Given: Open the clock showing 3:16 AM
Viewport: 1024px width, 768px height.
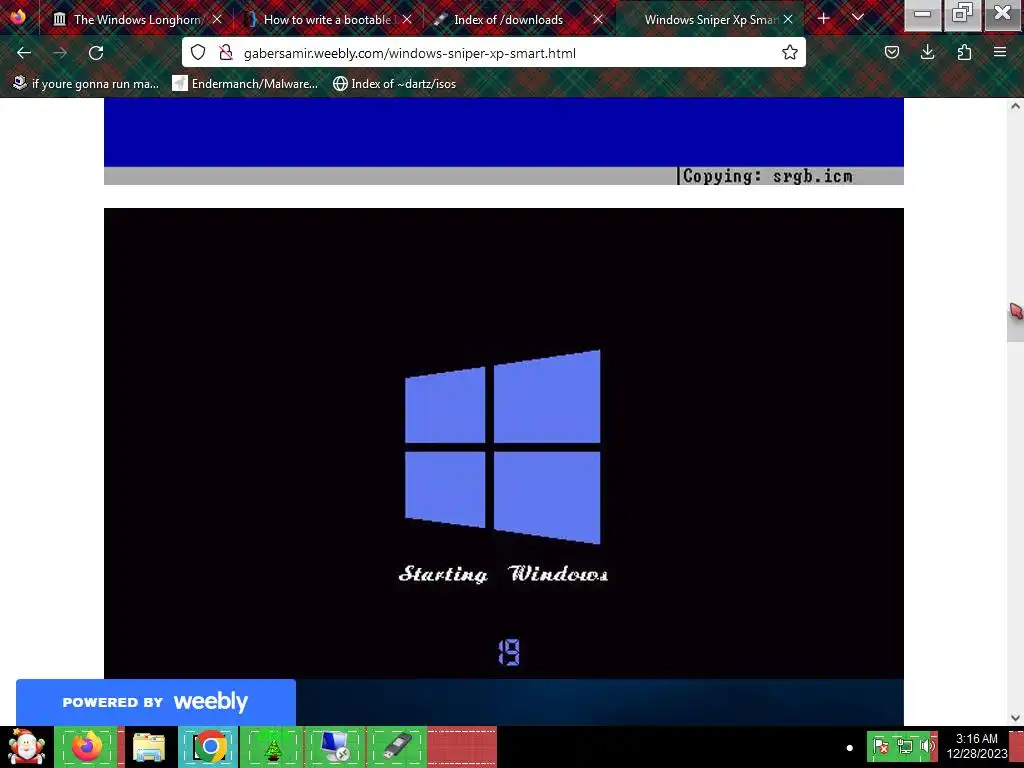Looking at the screenshot, I should (977, 746).
